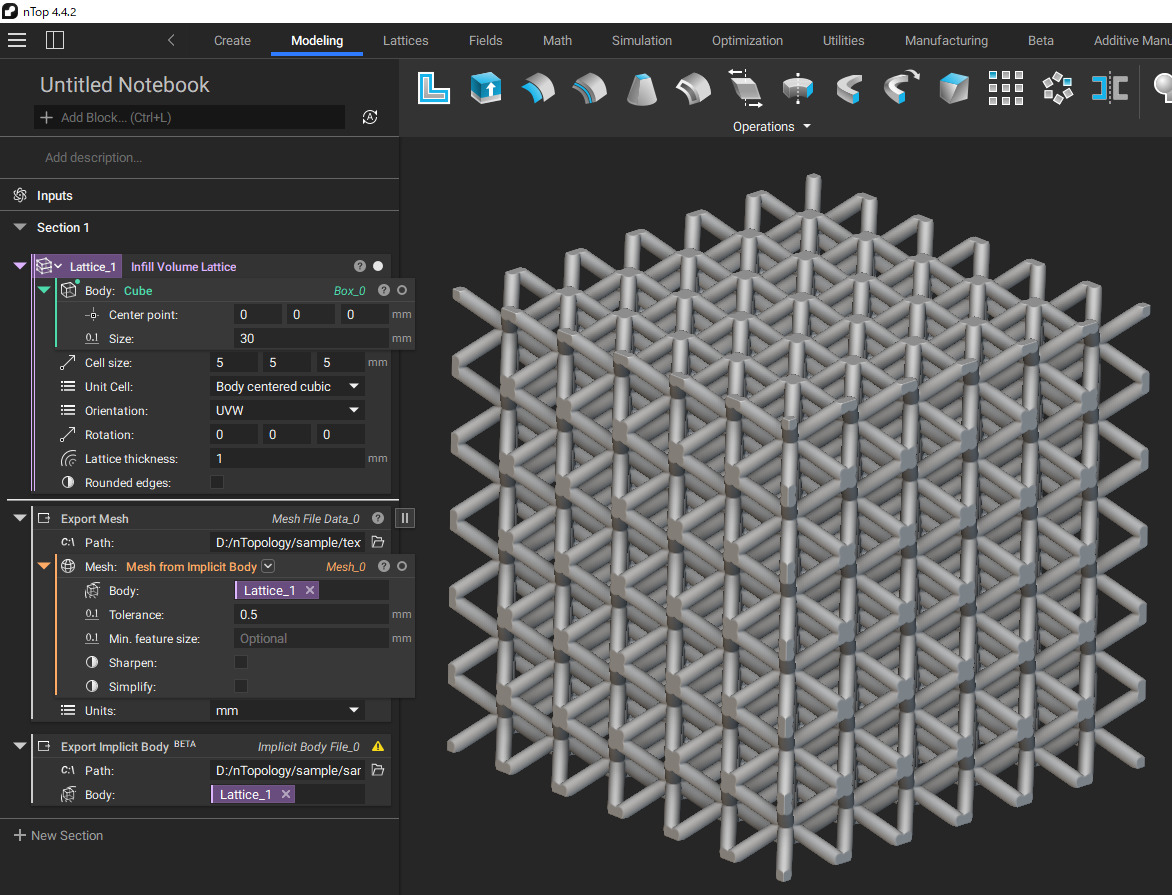The image size is (1172, 895).
Task: Collapse the Lattice_1 block with its disclosure triangle
Action: [x=19, y=265]
